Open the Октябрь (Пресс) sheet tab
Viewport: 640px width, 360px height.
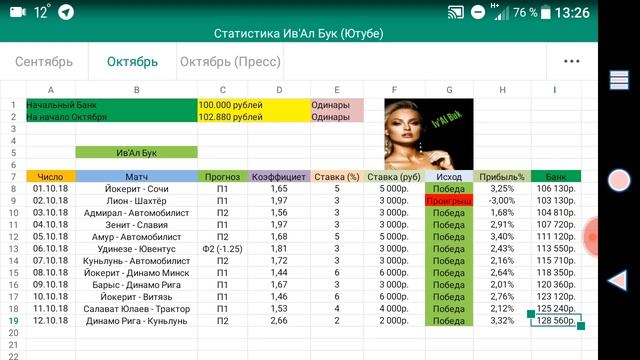pyautogui.click(x=230, y=62)
